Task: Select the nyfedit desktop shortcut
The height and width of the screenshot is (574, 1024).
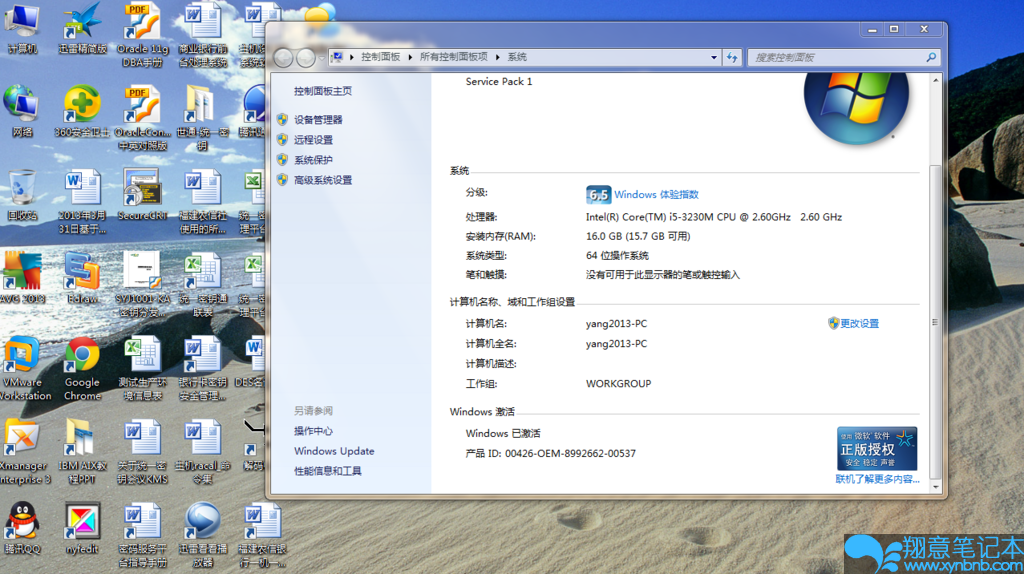Action: point(82,528)
